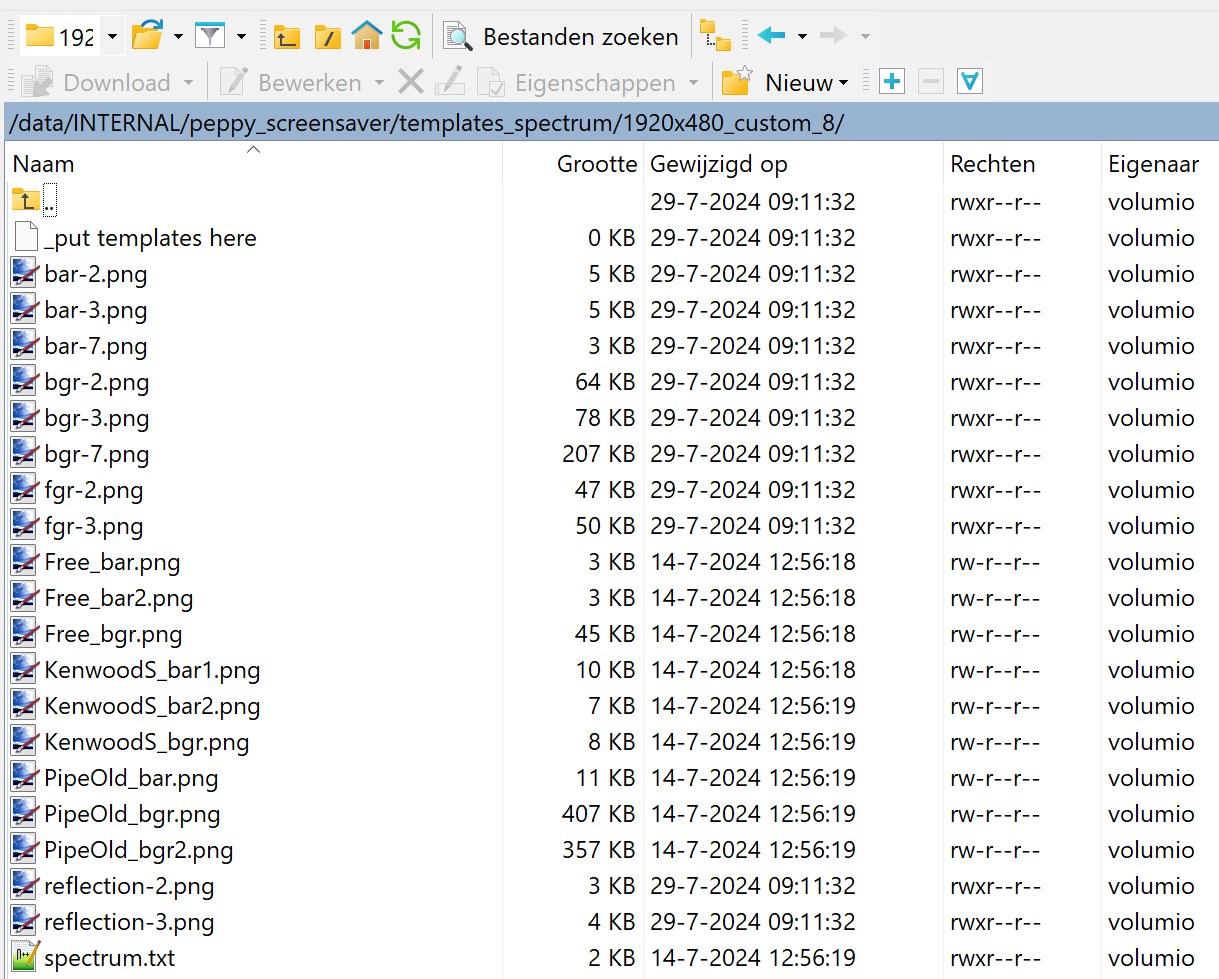Select the PipeOld_bgr2.png file
Screen dimensions: 1219x979
tap(139, 850)
